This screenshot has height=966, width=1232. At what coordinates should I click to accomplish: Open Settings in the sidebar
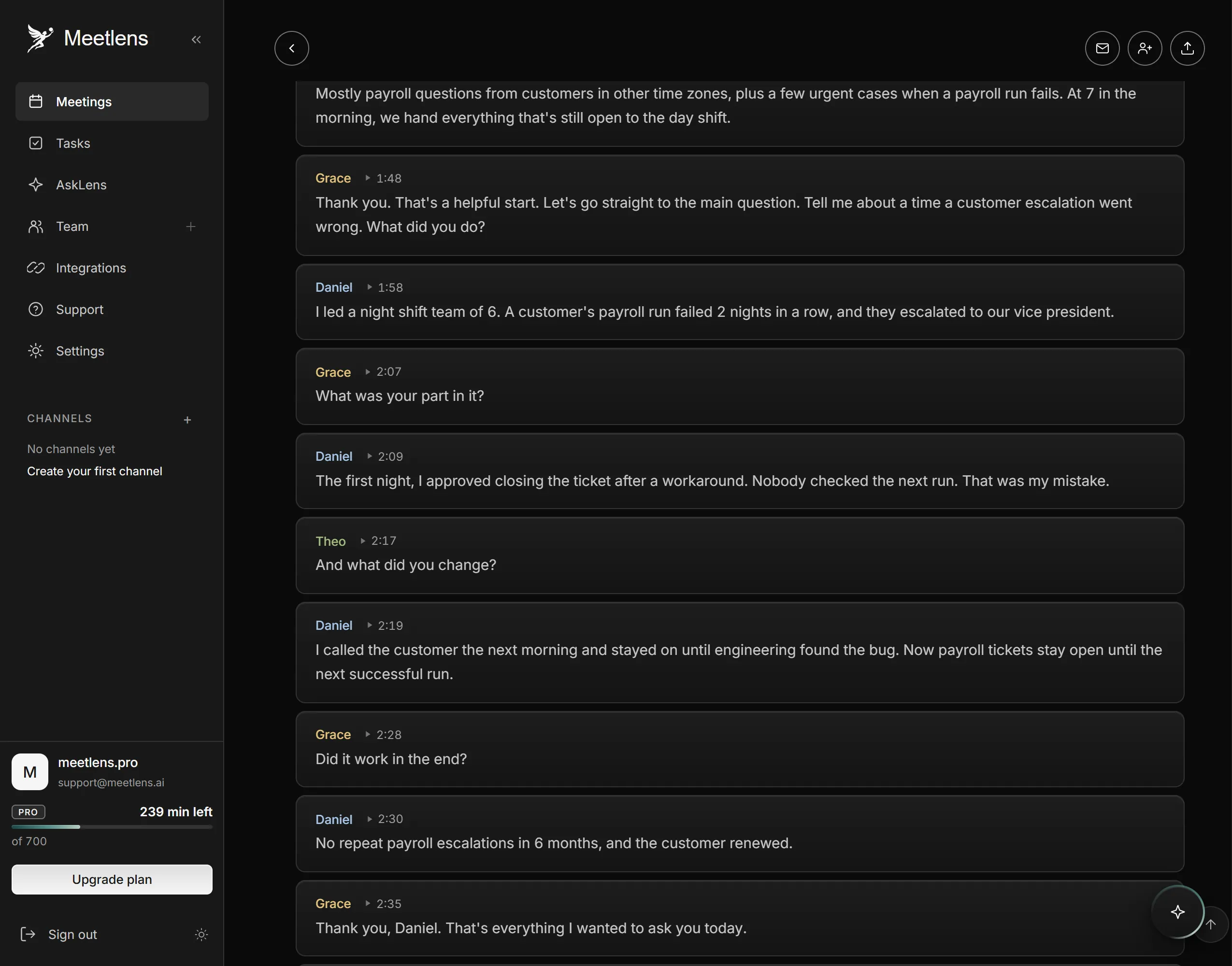tap(112, 351)
